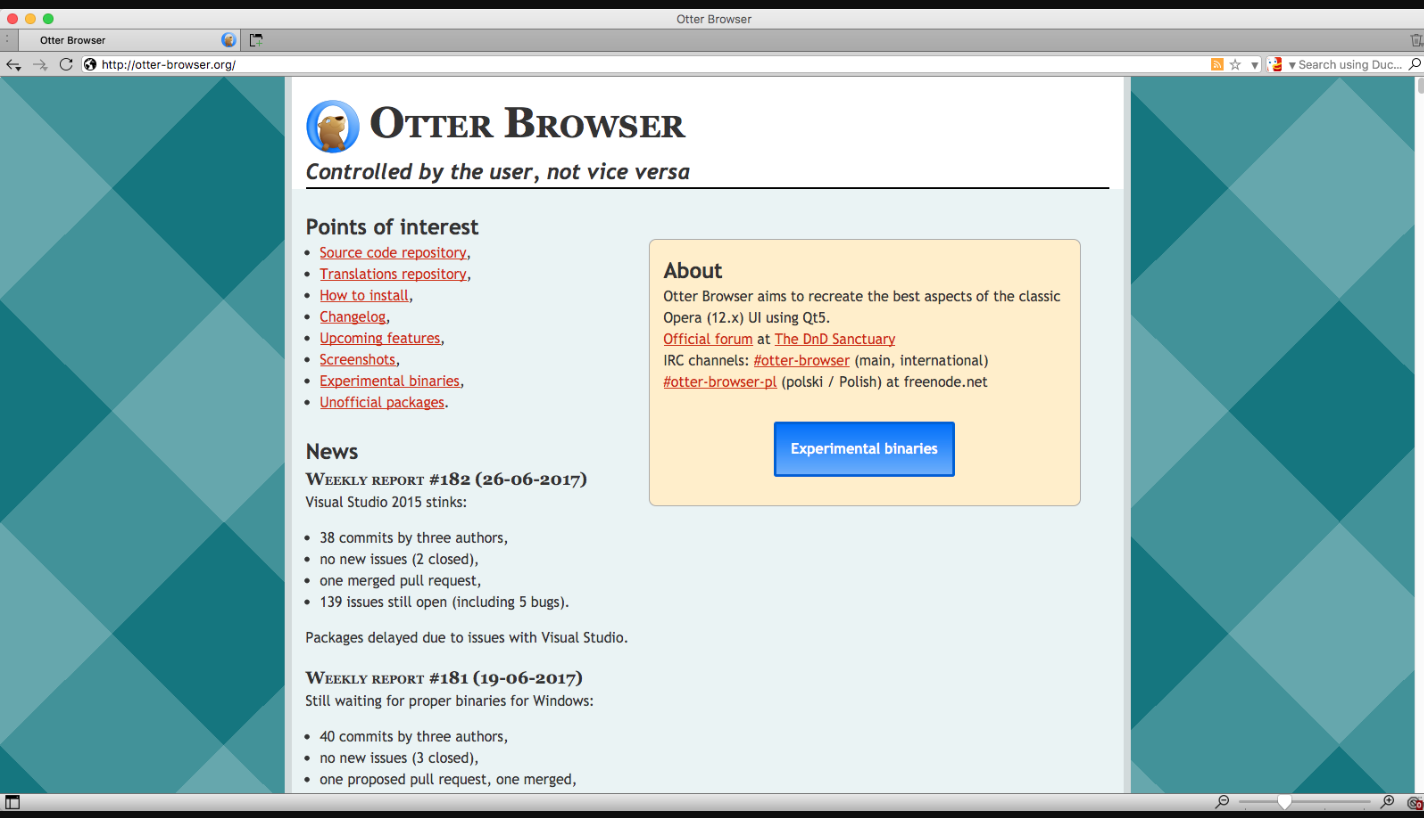Click the tab bar drag handle
The height and width of the screenshot is (818, 1424).
[x=7, y=40]
